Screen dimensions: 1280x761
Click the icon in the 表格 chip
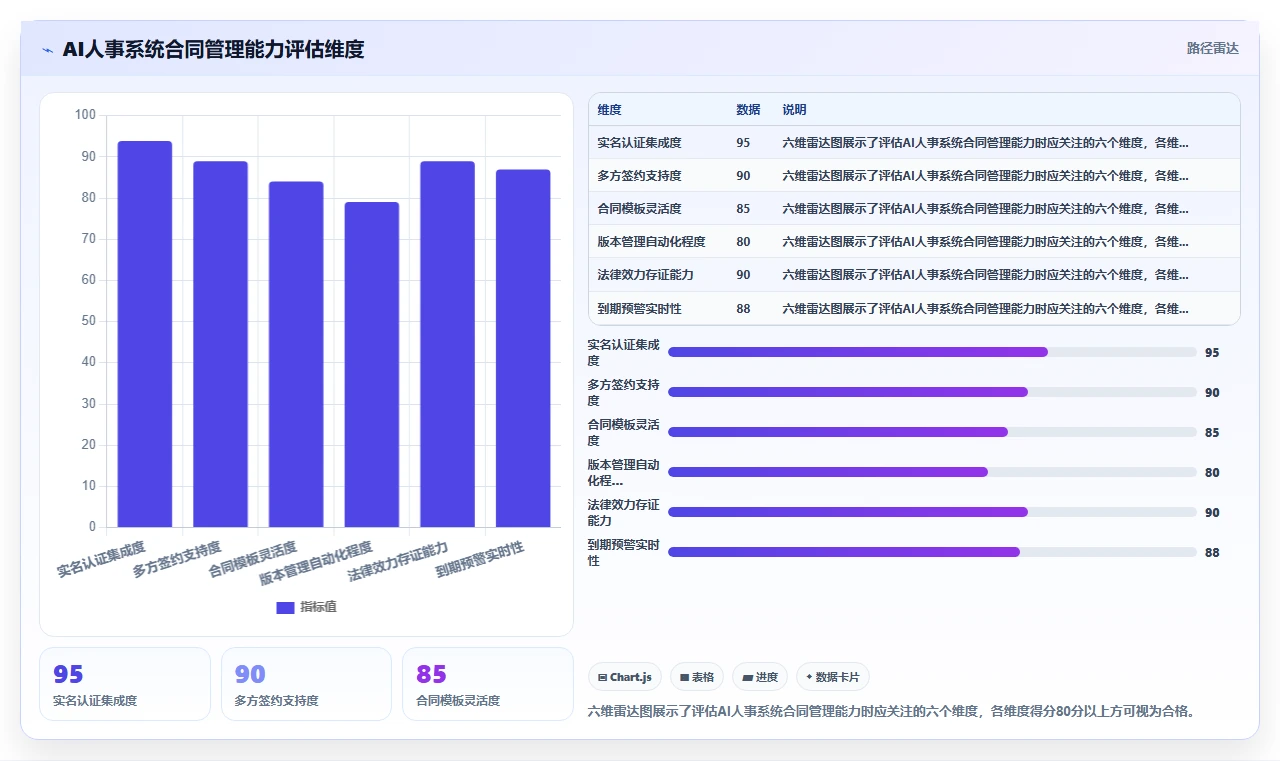pos(684,678)
